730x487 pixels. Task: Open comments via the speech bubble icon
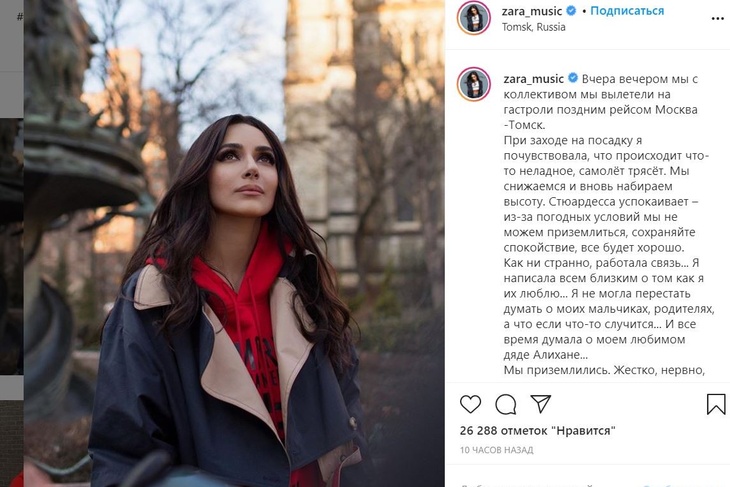coord(506,404)
